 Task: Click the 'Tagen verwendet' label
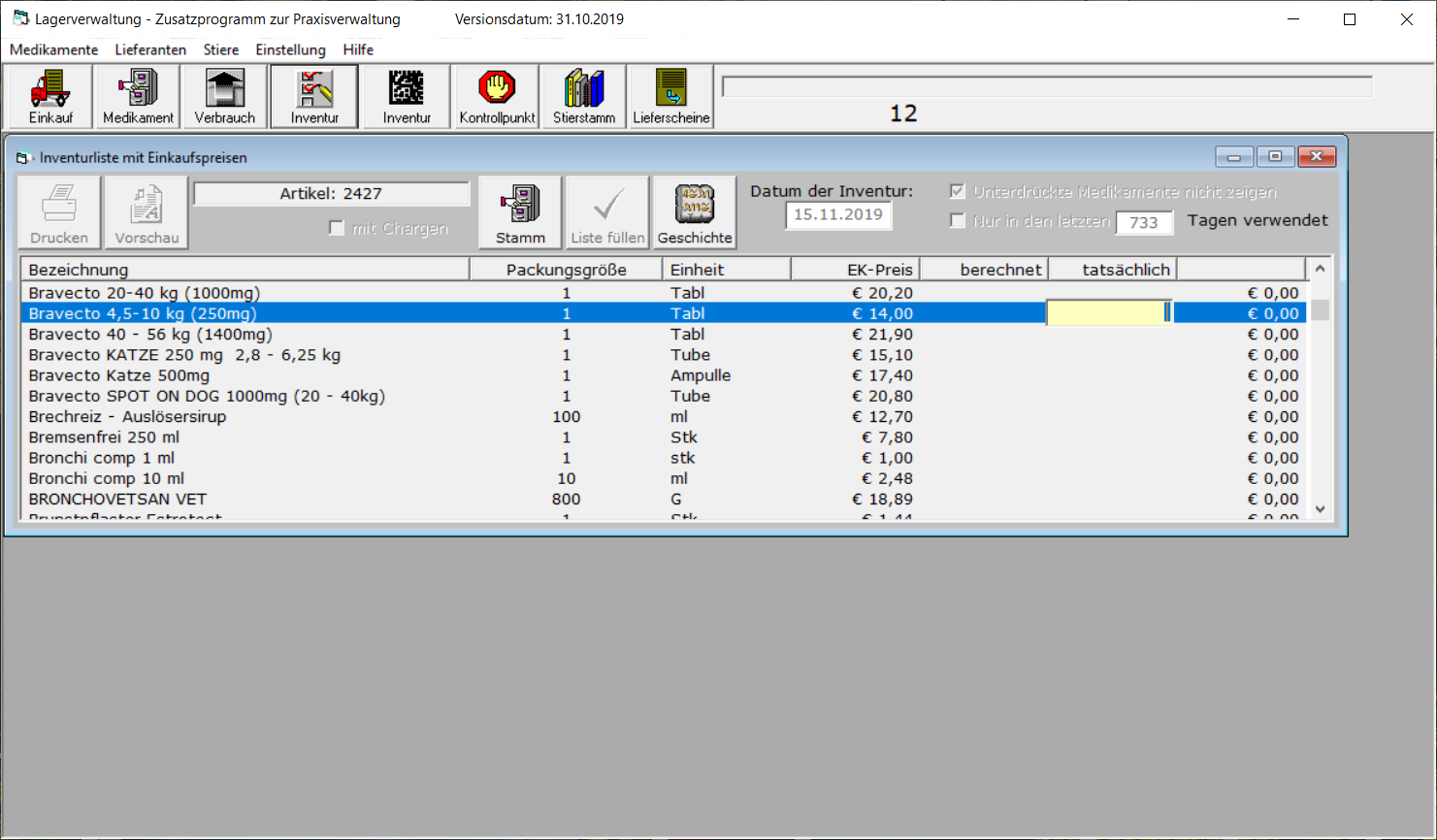pos(1257,220)
